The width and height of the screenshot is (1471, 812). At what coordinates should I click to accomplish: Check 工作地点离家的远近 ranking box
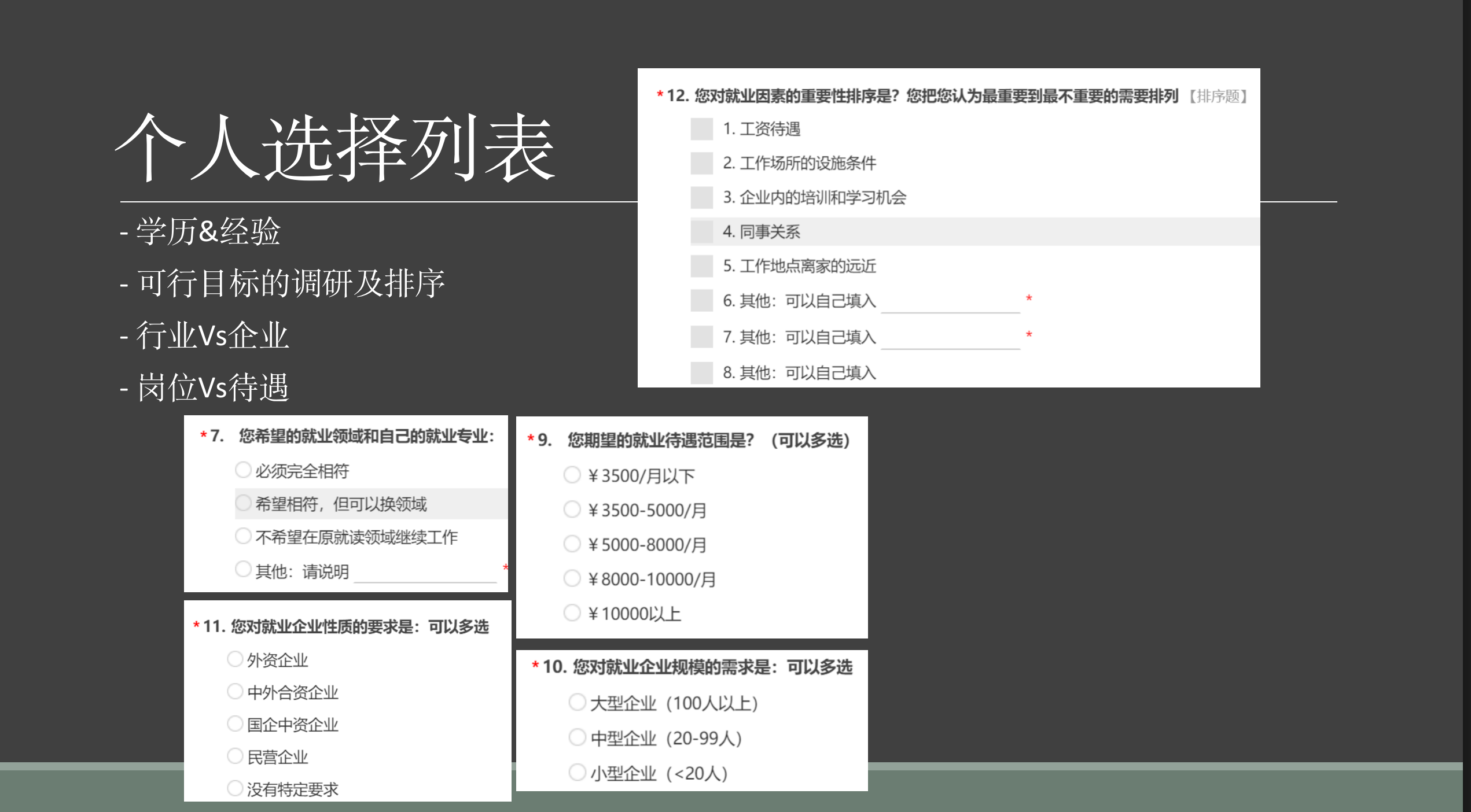701,266
